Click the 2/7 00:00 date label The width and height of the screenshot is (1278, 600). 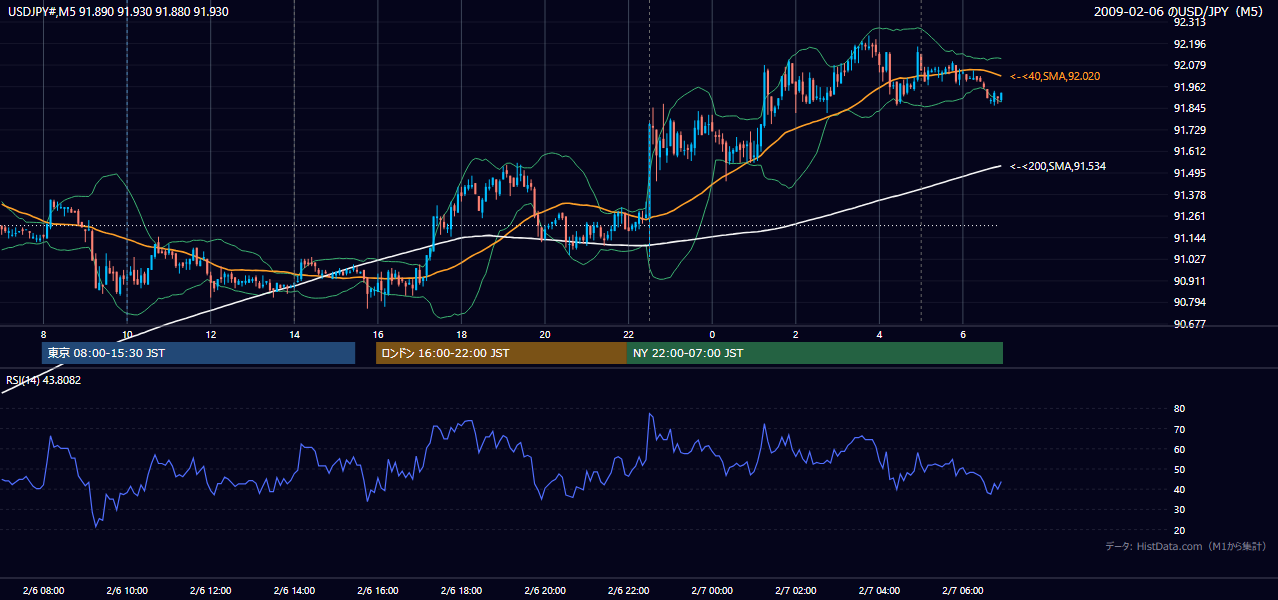point(712,591)
